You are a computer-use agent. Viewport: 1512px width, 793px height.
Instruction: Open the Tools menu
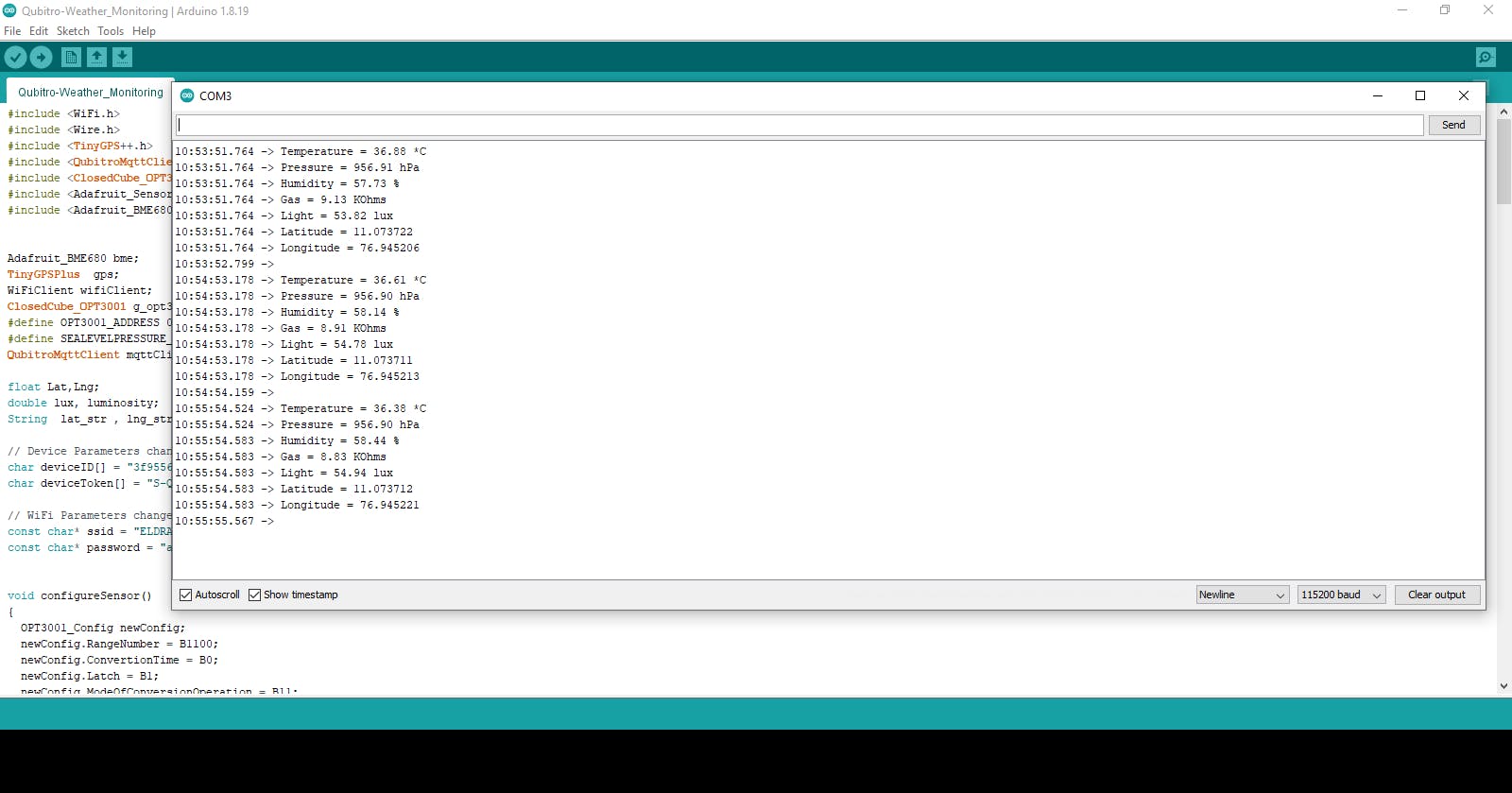tap(111, 31)
